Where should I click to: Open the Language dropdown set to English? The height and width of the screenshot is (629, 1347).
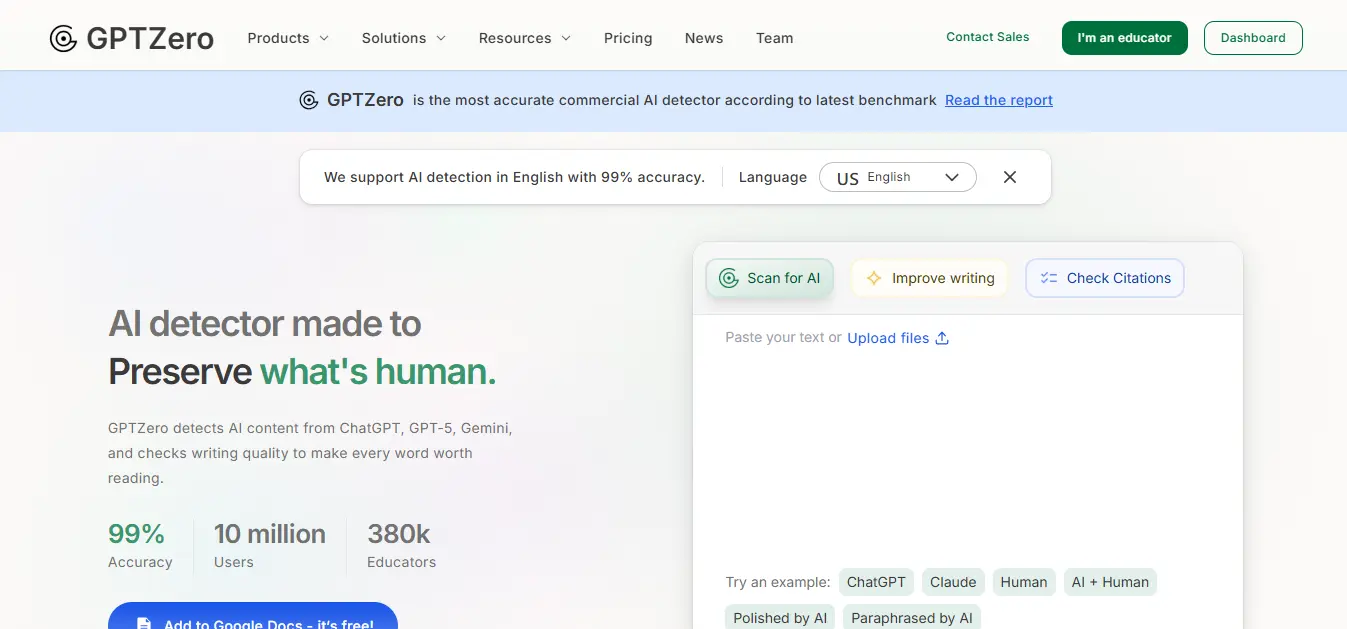(897, 177)
